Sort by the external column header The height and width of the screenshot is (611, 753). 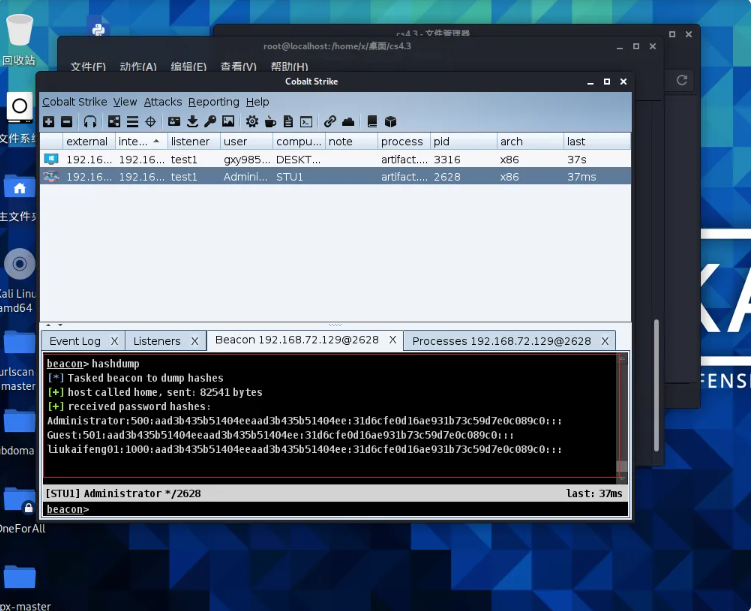click(88, 141)
